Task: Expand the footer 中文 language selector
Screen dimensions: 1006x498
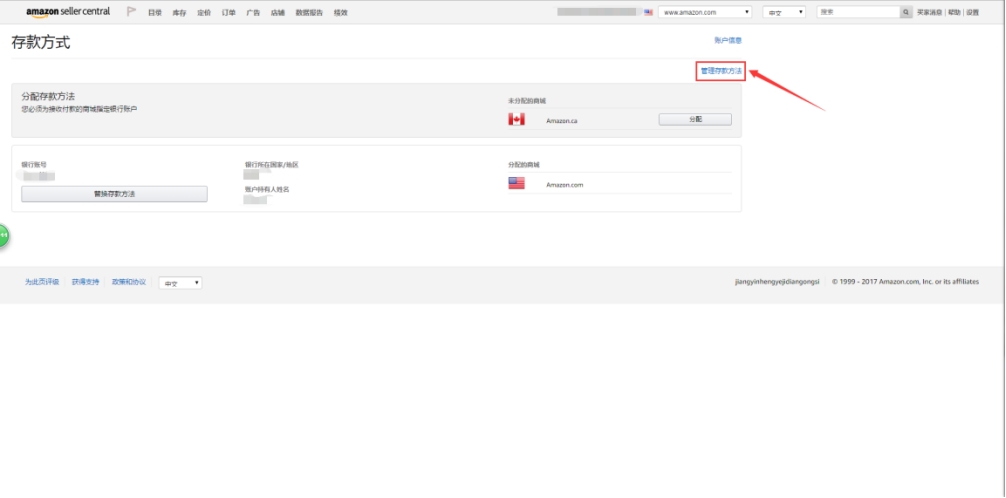Action: [181, 283]
